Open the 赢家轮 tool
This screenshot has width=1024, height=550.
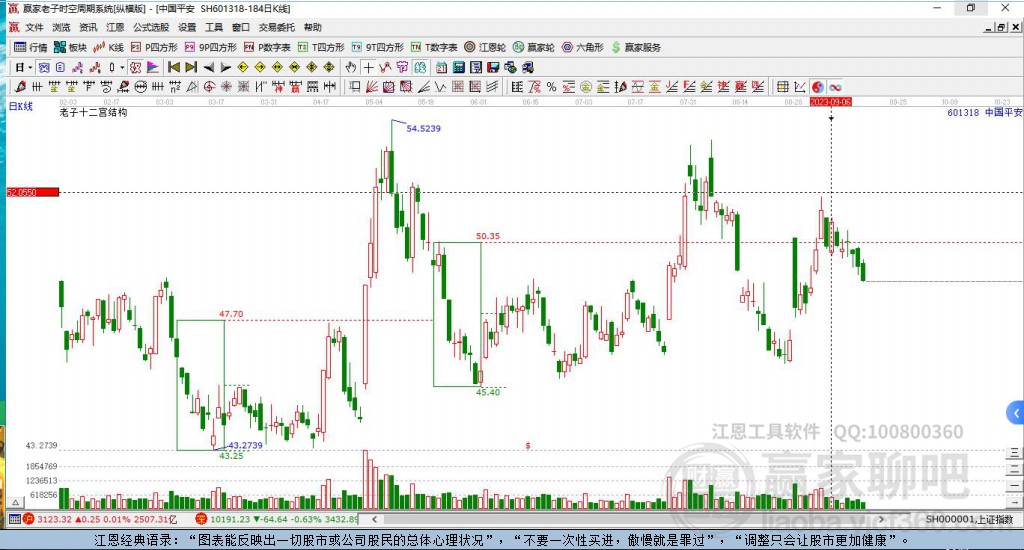point(534,47)
